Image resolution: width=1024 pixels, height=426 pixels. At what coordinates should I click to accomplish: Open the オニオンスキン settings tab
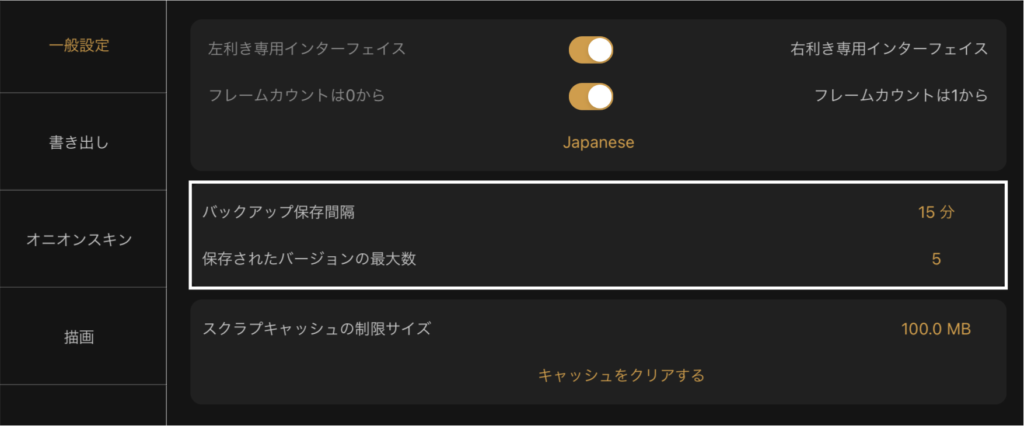79,239
